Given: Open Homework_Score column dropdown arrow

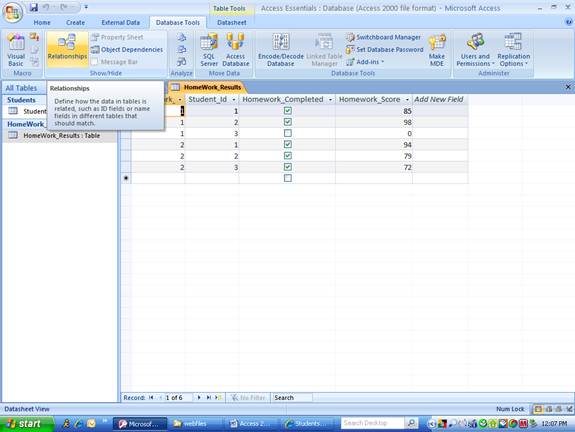Looking at the screenshot, I should (407, 100).
